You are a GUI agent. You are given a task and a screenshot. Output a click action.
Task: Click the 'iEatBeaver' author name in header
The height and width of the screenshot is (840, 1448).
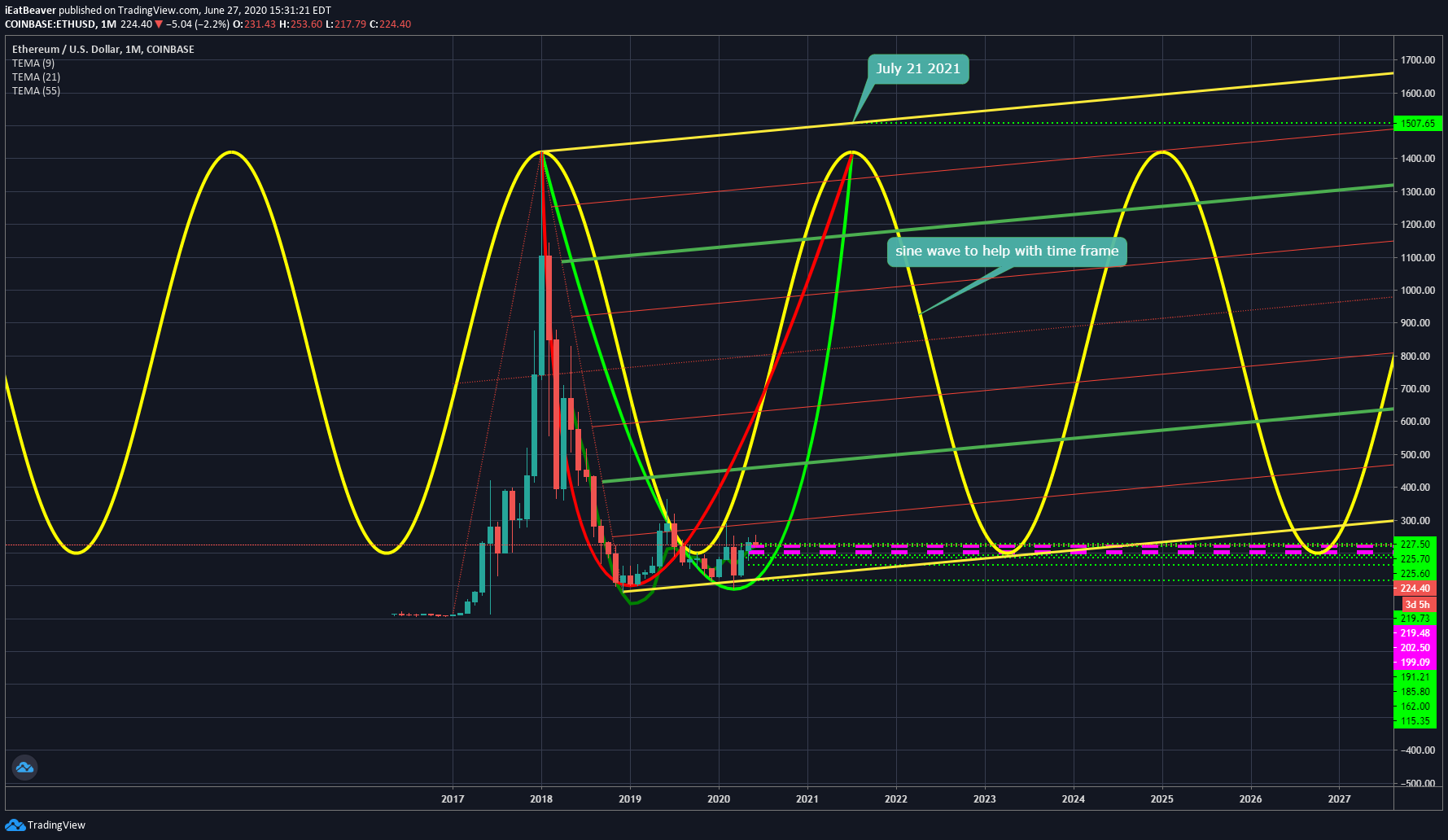[x=30, y=11]
